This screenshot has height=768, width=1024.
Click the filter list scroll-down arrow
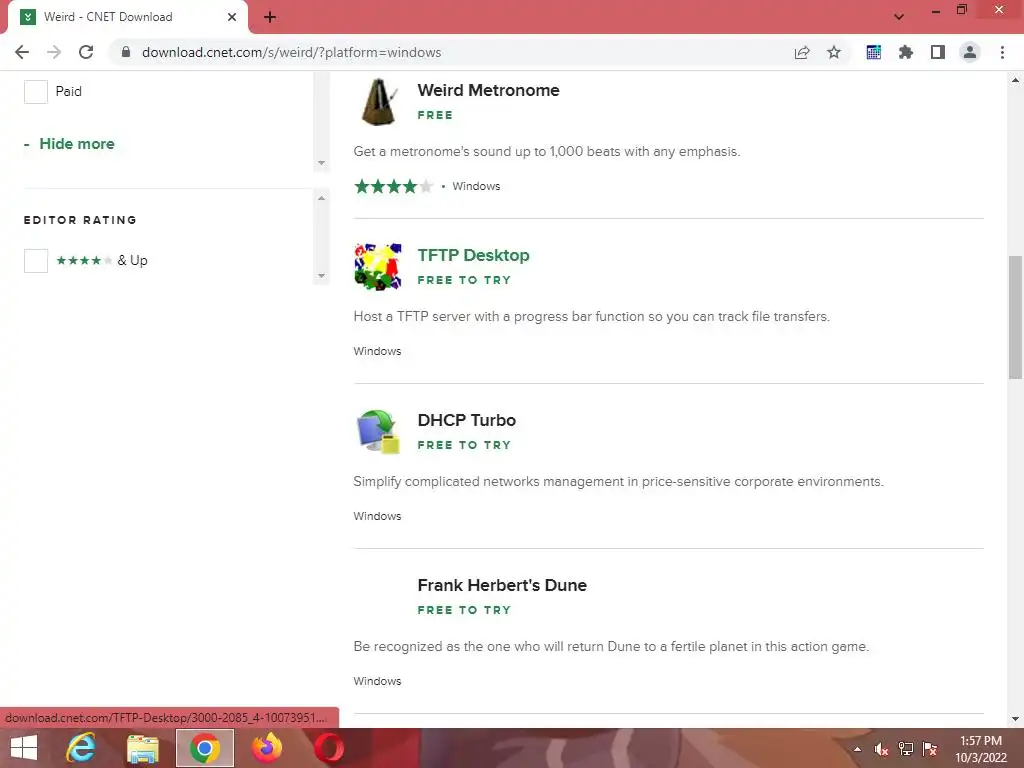tap(321, 163)
